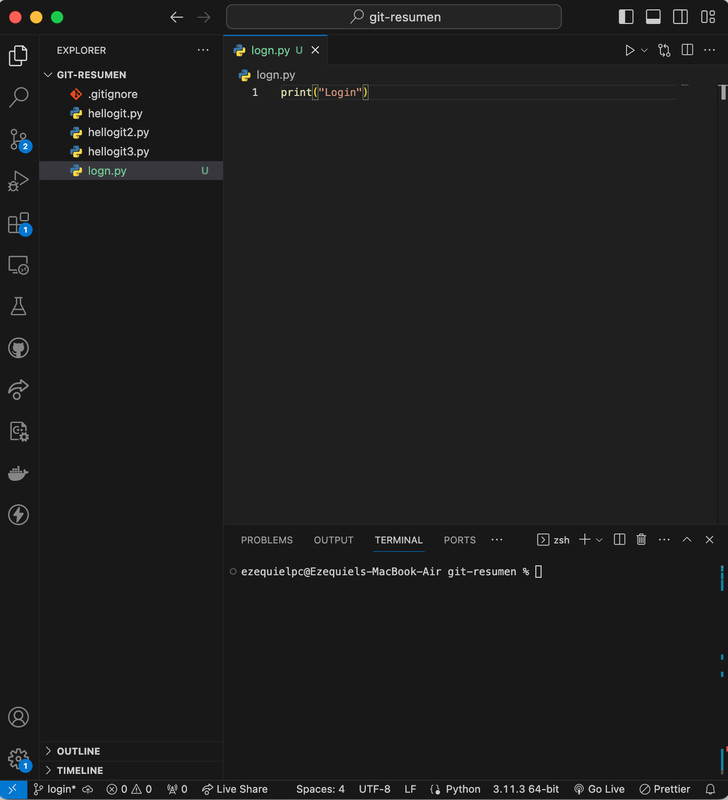Toggle secondary side bar visibility

click(680, 17)
